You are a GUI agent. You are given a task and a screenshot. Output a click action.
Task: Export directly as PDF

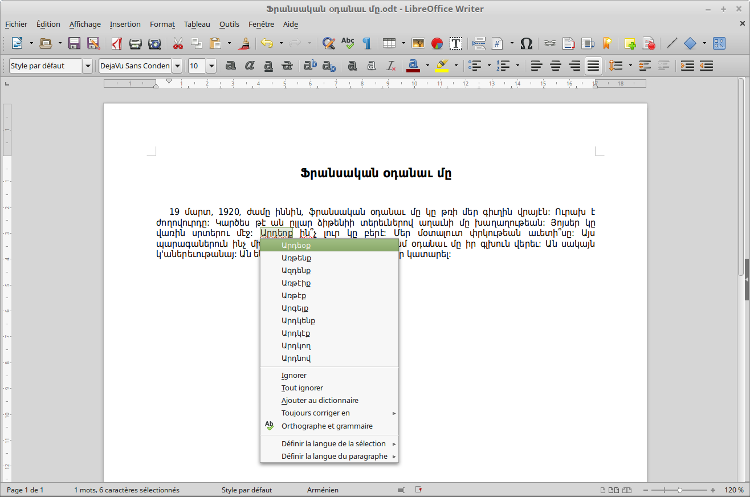[x=116, y=44]
